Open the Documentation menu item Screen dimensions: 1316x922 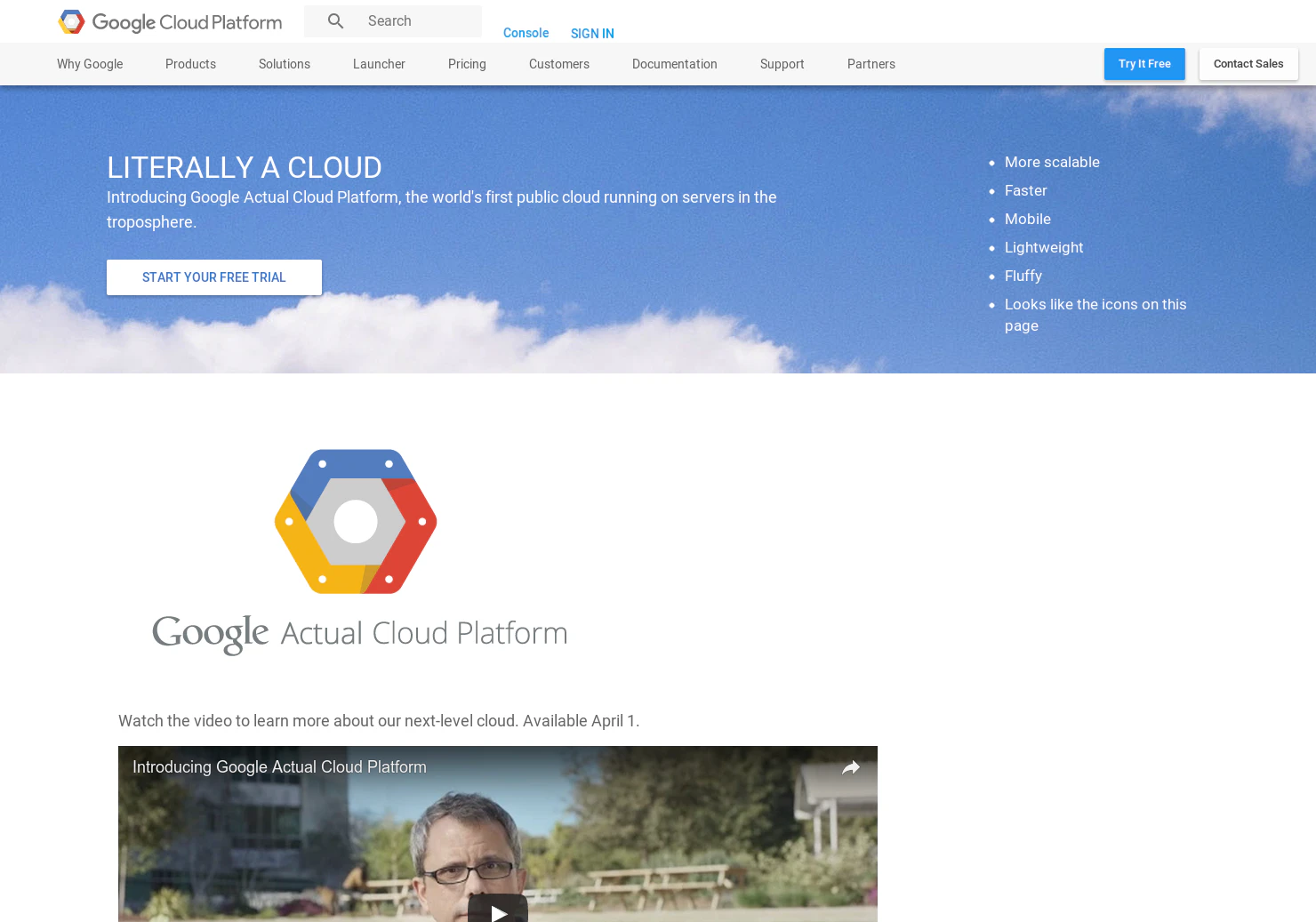click(675, 64)
